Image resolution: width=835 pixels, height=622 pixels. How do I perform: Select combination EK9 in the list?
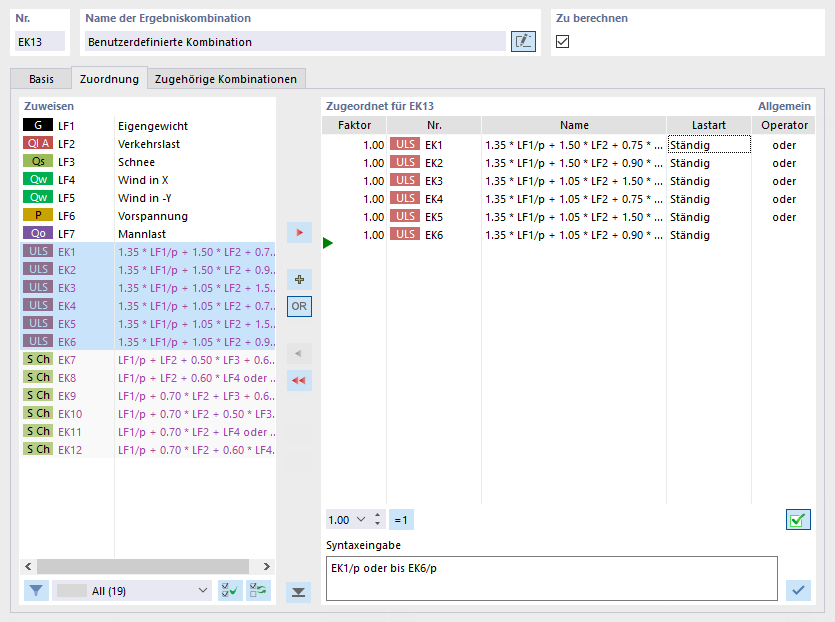pos(148,396)
